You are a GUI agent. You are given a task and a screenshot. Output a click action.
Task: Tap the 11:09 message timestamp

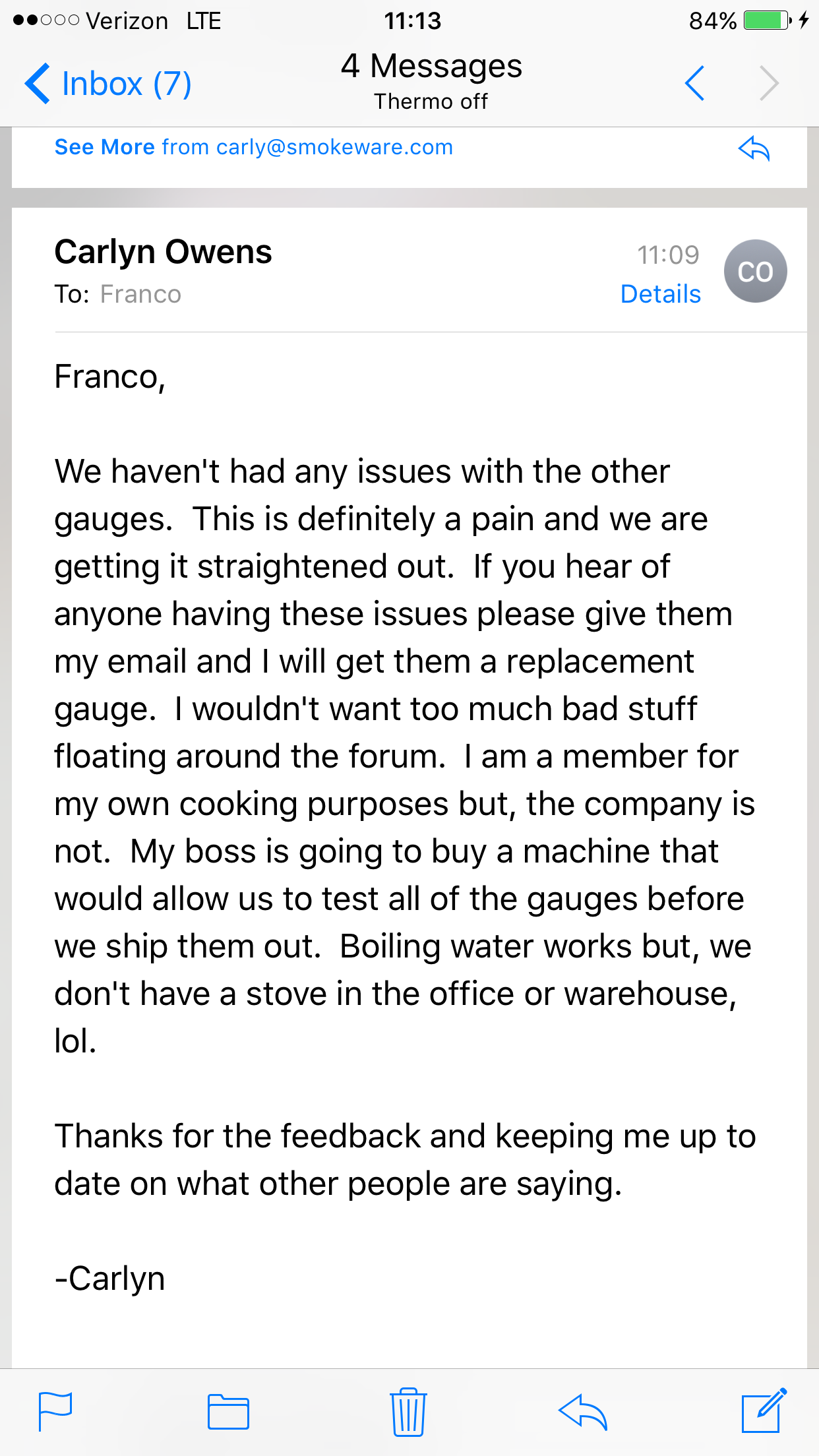(x=667, y=255)
